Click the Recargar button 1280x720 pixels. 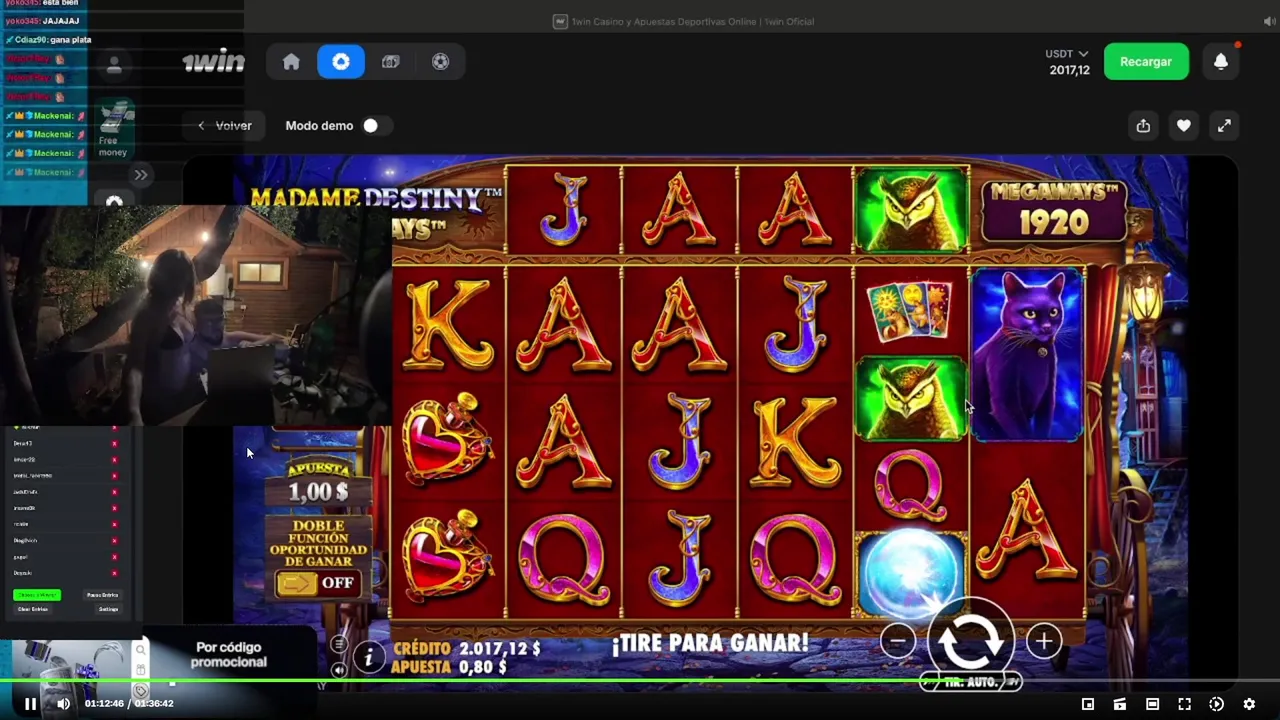pyautogui.click(x=1146, y=62)
